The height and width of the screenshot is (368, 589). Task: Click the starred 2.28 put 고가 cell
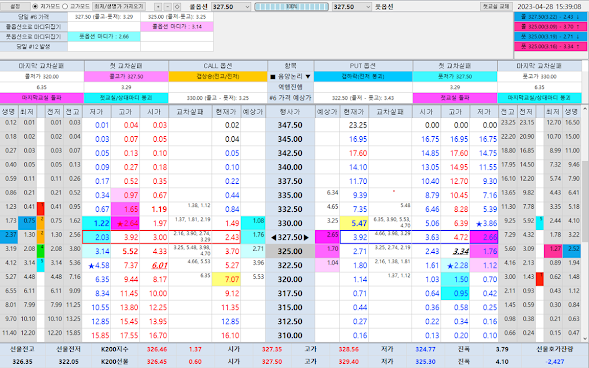point(455,265)
